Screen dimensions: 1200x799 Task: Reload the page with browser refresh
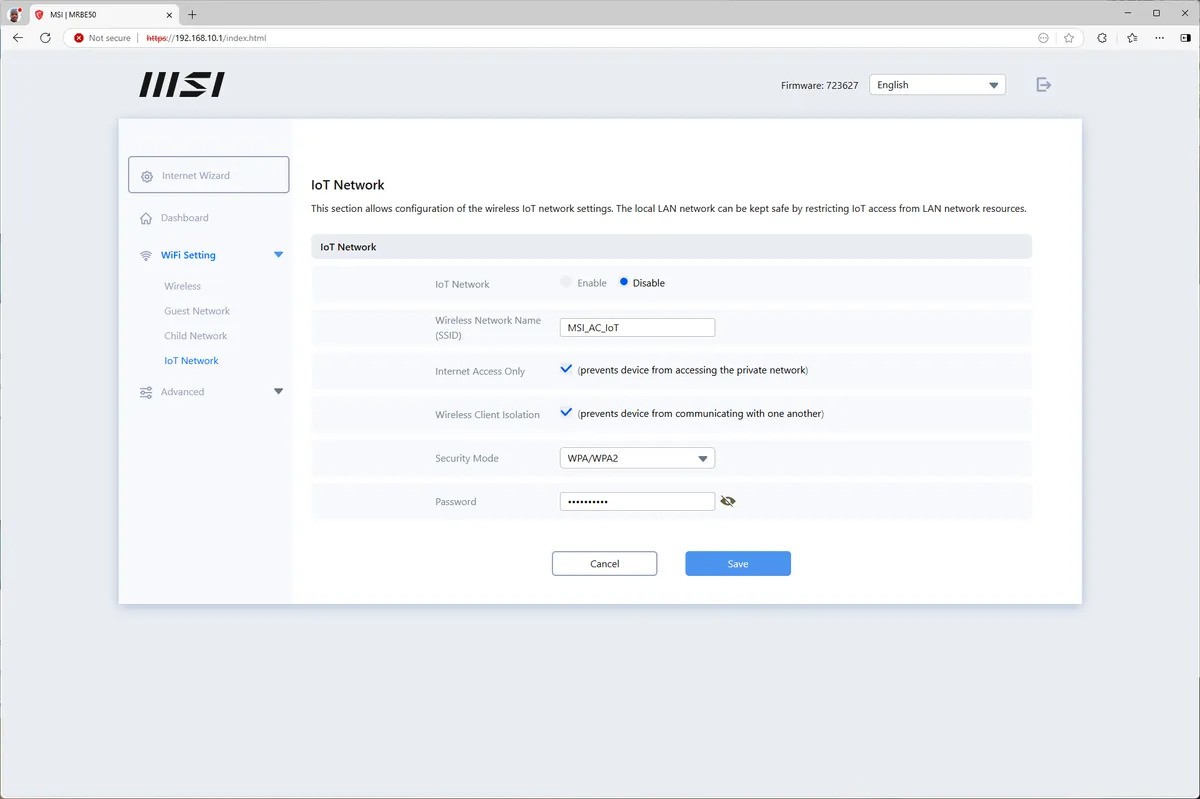point(45,38)
